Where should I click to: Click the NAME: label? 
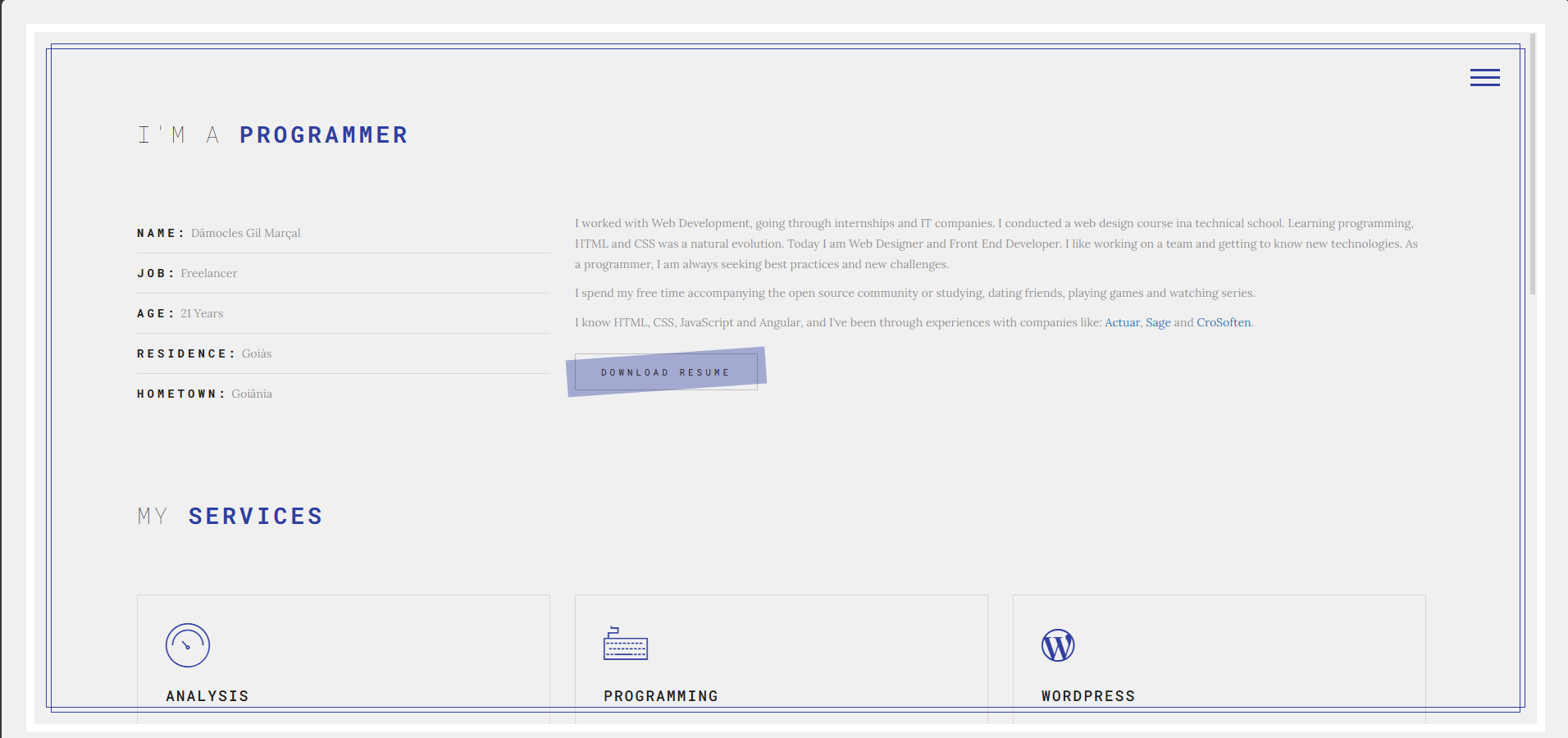(161, 233)
